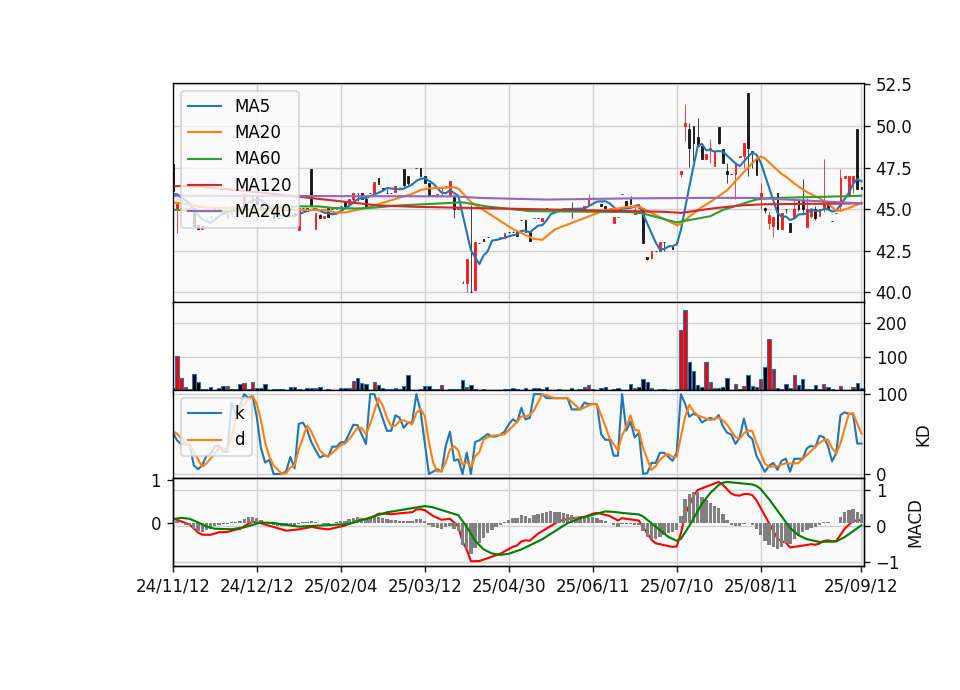Click the 24/12/12 date axis label
This screenshot has height=690, width=960.
tap(257, 586)
